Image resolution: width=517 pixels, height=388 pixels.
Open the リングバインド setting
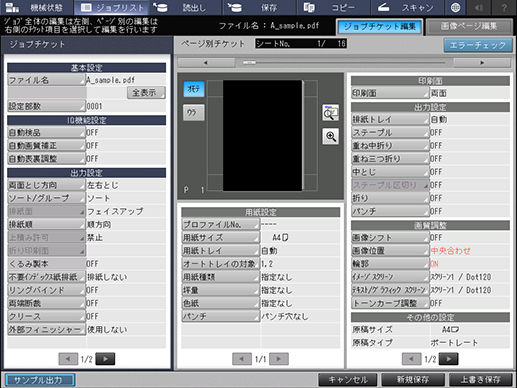coord(46,290)
